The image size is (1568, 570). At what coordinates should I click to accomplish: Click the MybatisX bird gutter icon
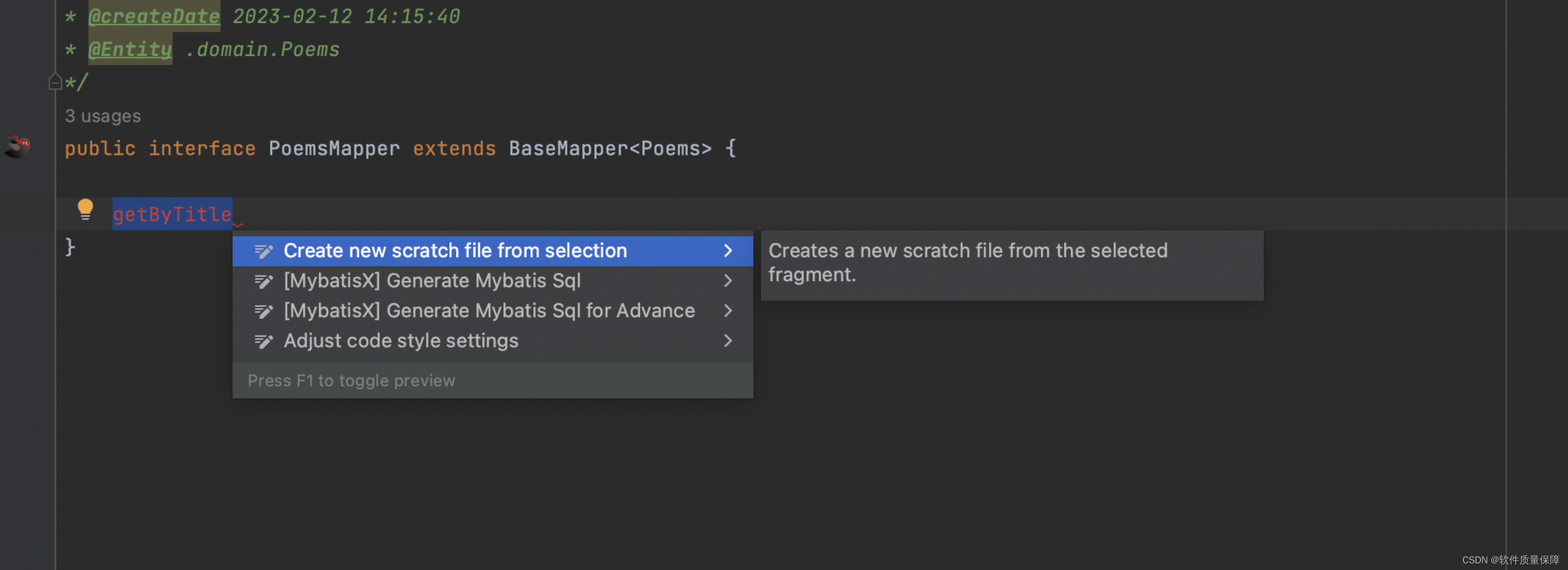pyautogui.click(x=18, y=147)
